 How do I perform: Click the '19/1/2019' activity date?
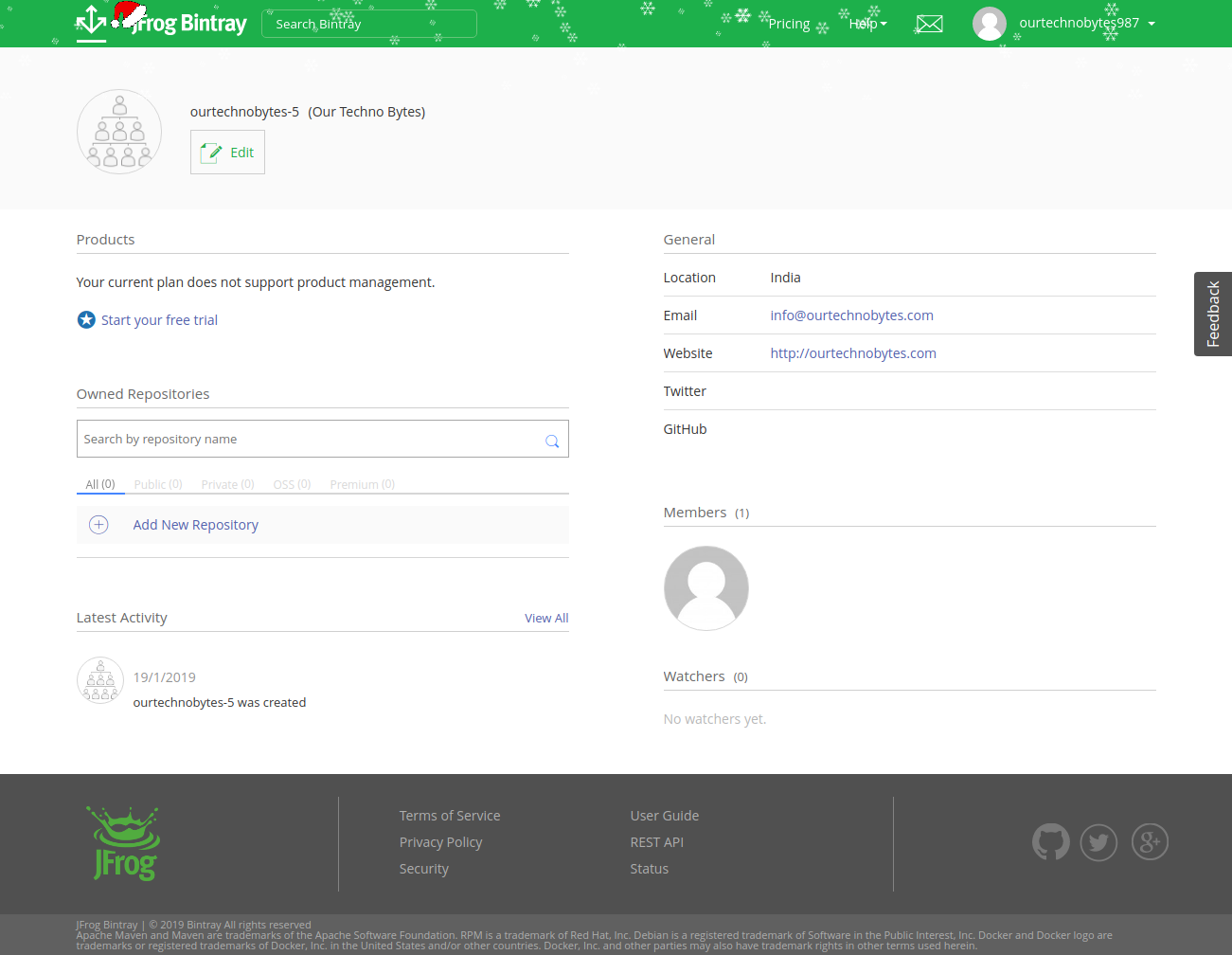click(x=165, y=677)
